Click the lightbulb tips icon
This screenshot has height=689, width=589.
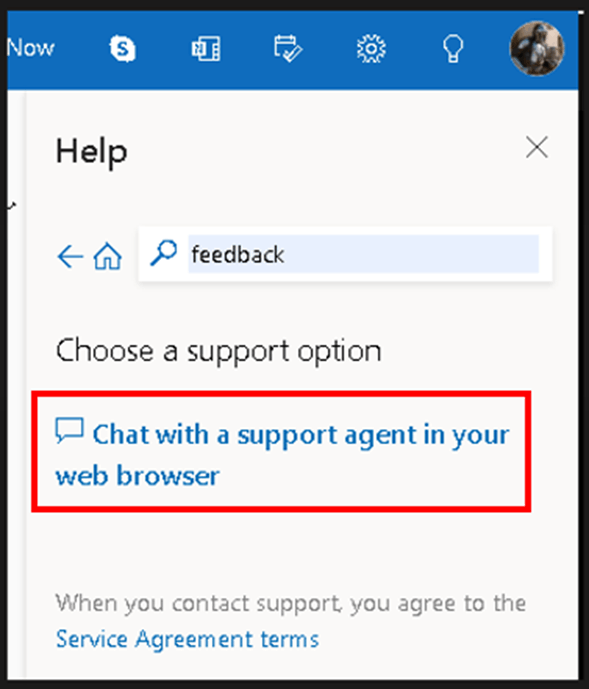pos(453,48)
